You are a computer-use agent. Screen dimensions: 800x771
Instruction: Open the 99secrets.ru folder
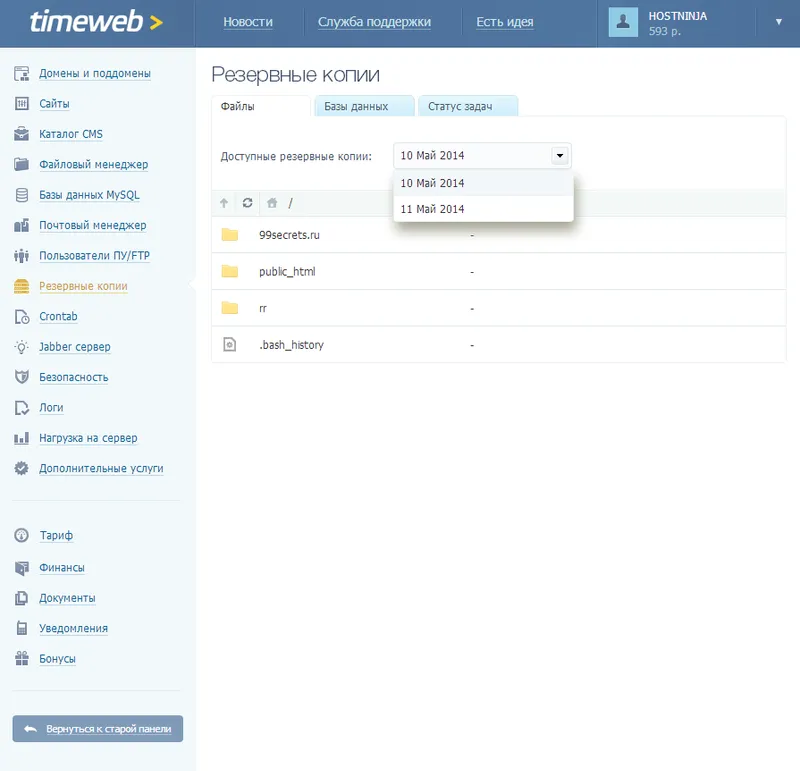coord(289,235)
